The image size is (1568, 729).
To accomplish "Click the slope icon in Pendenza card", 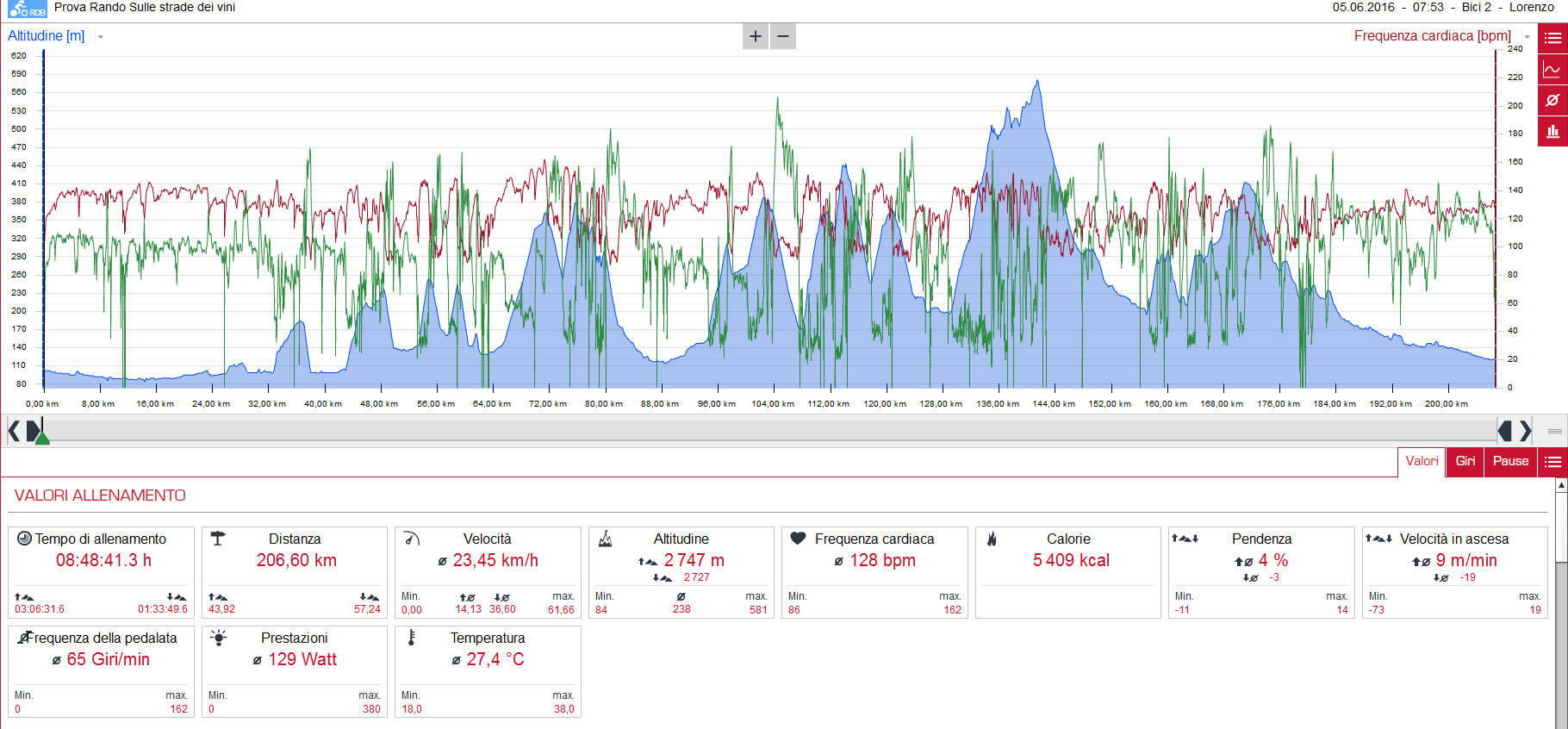I will click(1185, 539).
